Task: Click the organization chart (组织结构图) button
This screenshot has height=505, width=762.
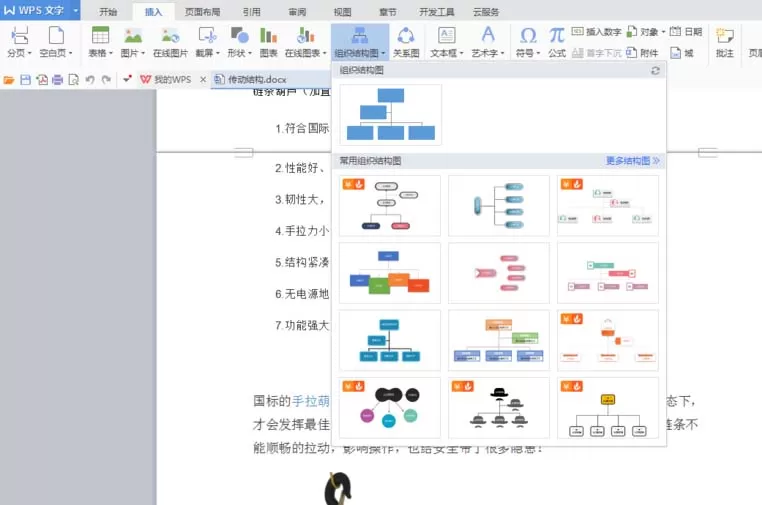Action: [x=360, y=42]
